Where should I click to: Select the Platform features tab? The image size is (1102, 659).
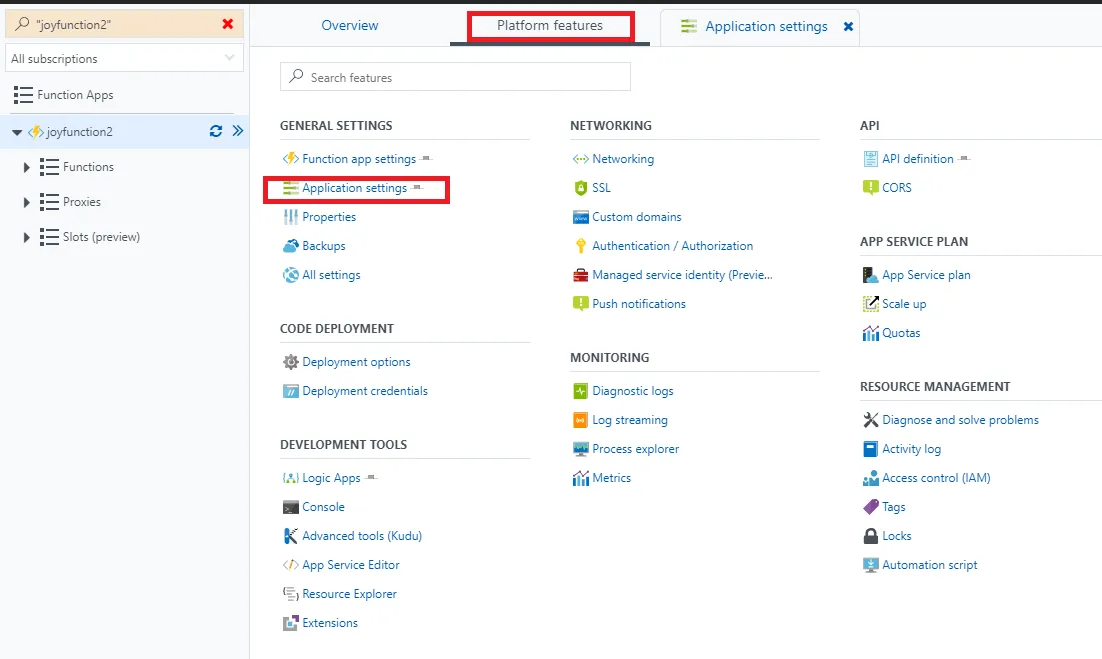[550, 26]
